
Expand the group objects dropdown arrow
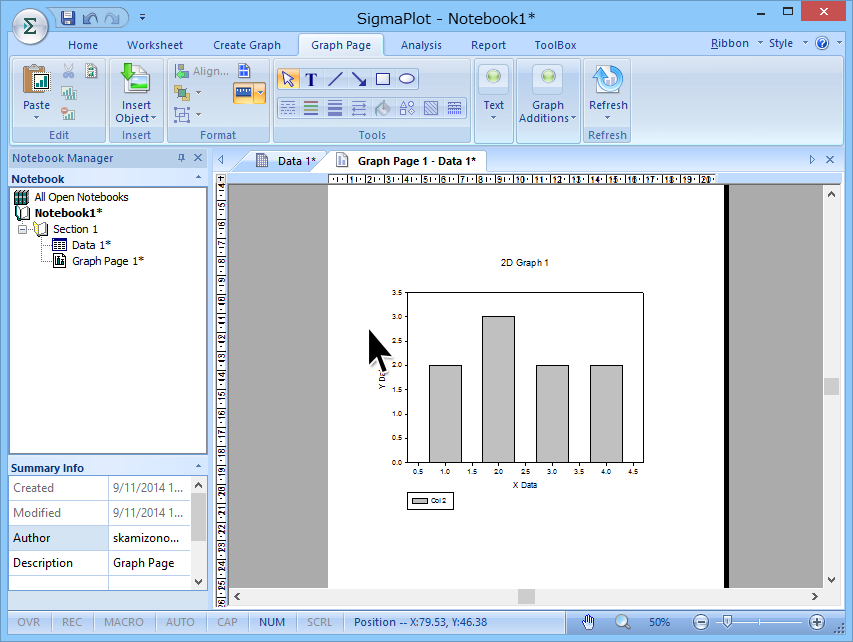tap(199, 115)
